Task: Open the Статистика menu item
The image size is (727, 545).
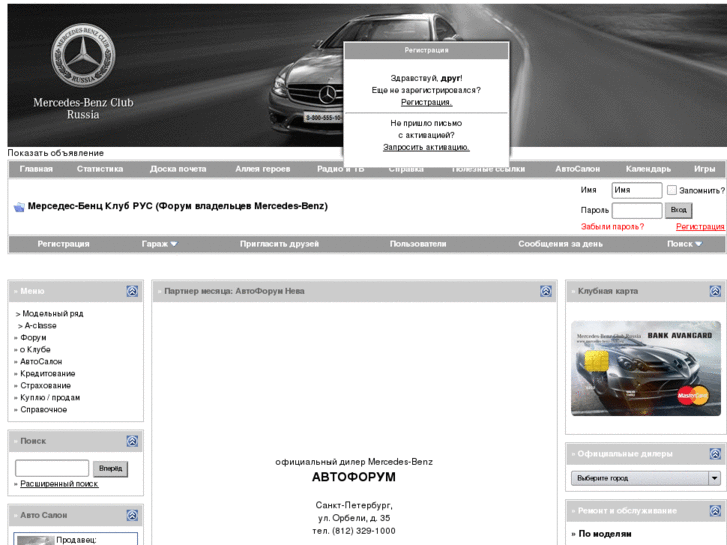Action: tap(100, 169)
